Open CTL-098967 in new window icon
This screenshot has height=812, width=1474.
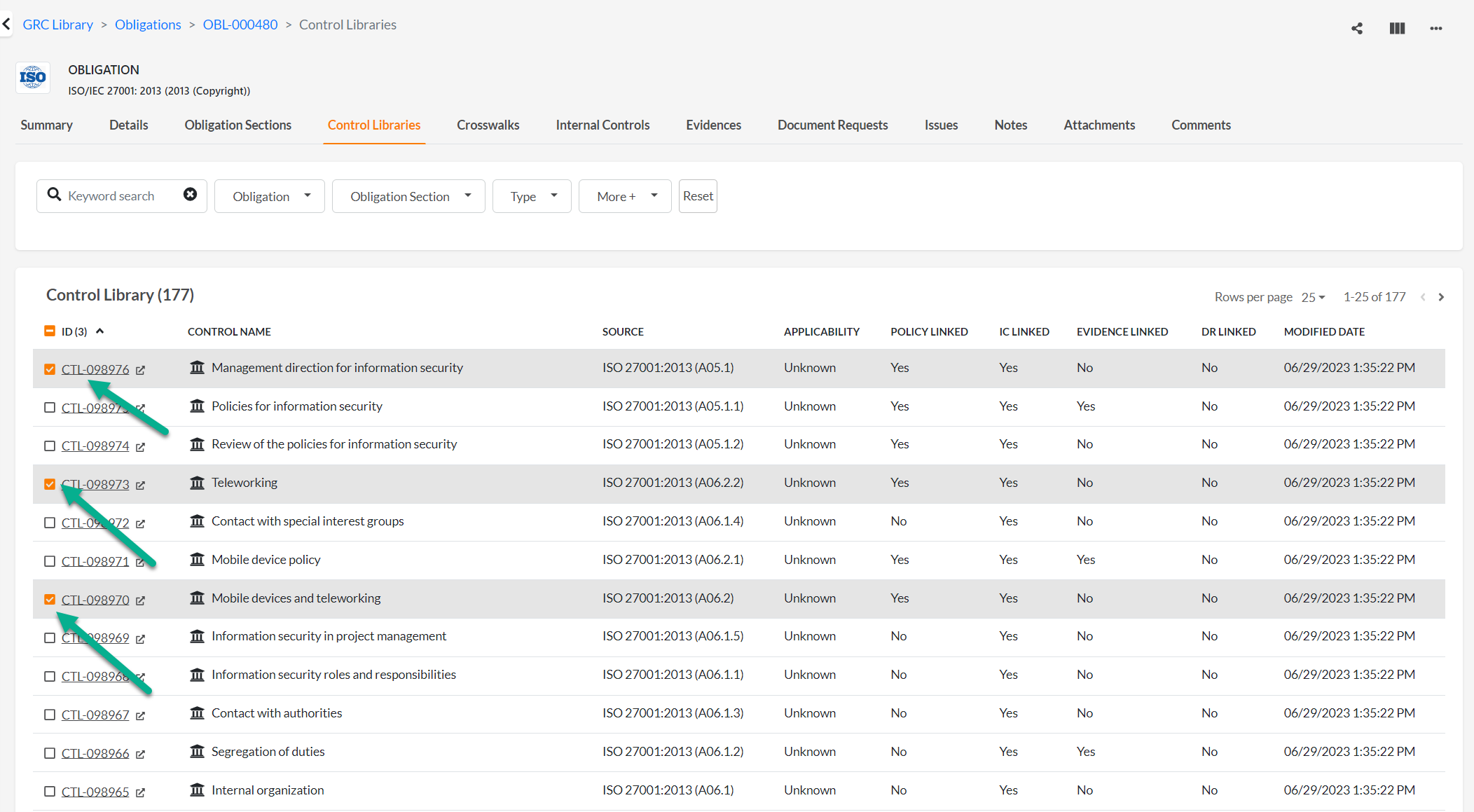point(140,716)
